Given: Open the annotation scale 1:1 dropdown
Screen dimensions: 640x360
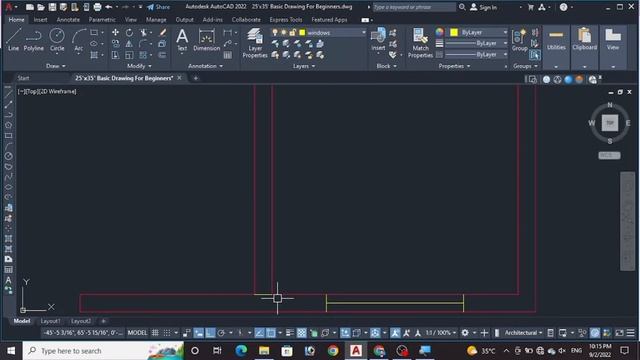Looking at the screenshot, I should point(441,333).
